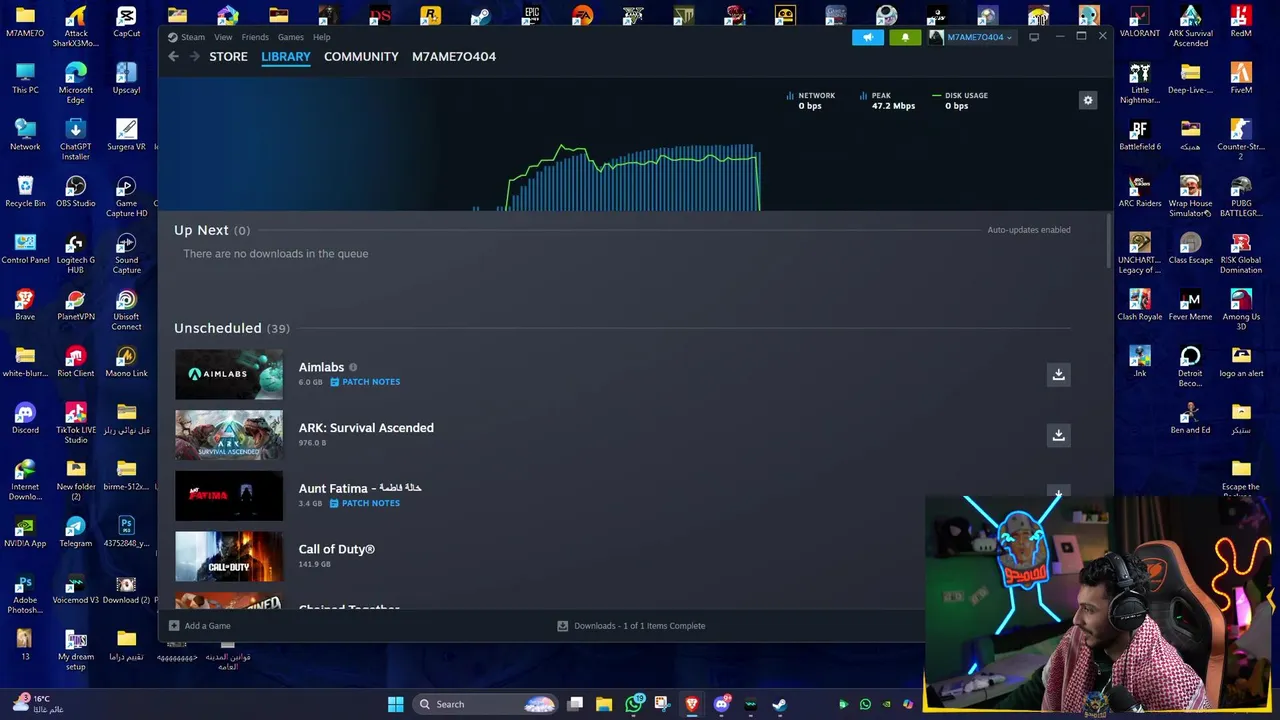1280x720 pixels.
Task: Click download icon for ARK: Survival Ascended
Action: (1058, 435)
